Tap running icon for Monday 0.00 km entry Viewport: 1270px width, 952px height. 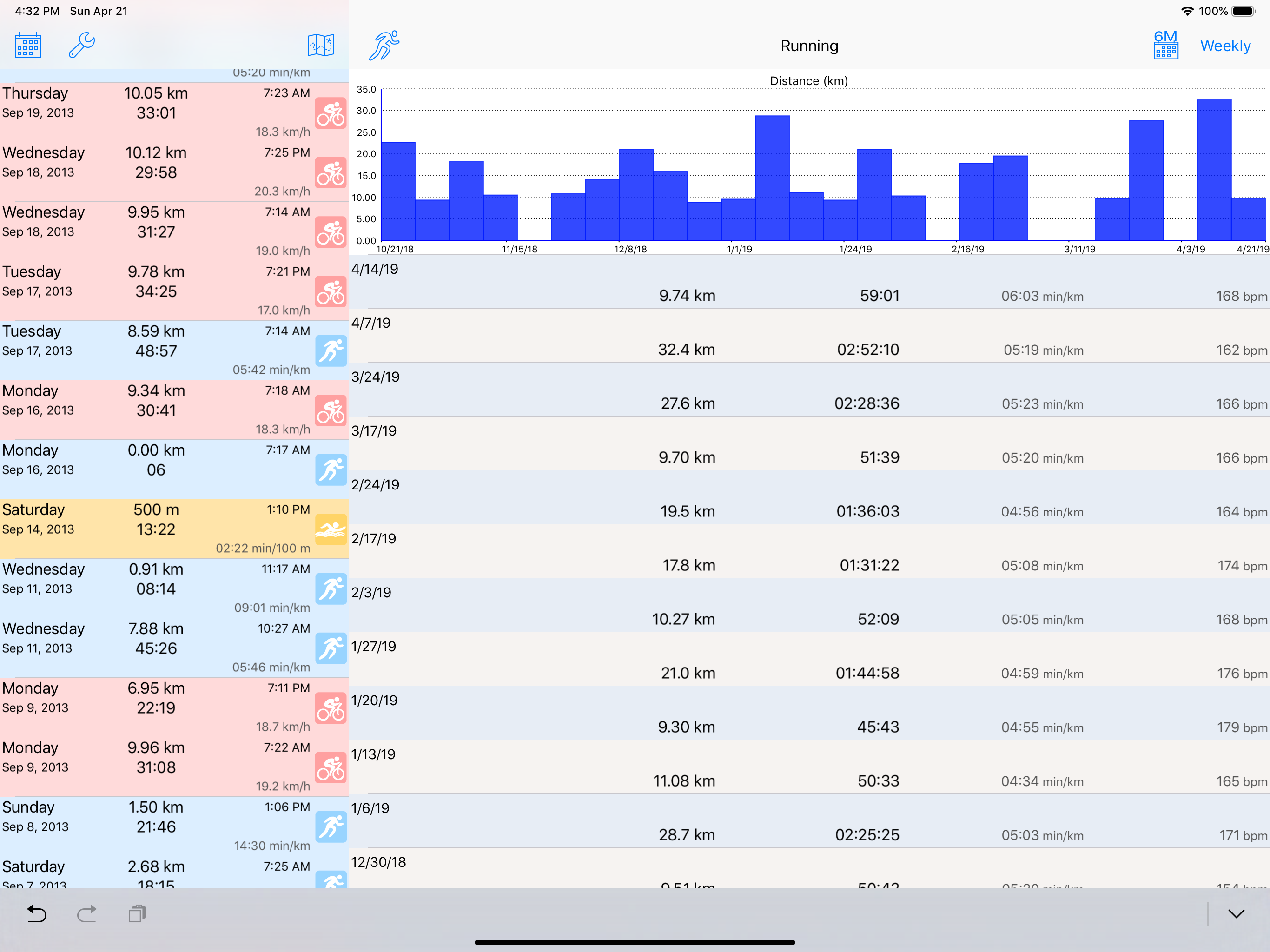coord(331,469)
